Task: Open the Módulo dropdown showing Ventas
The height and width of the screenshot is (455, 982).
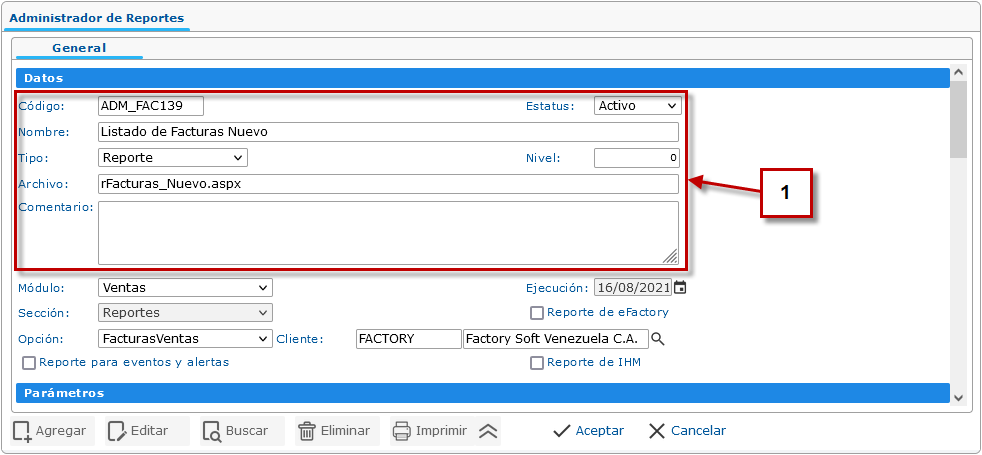Action: tap(185, 288)
